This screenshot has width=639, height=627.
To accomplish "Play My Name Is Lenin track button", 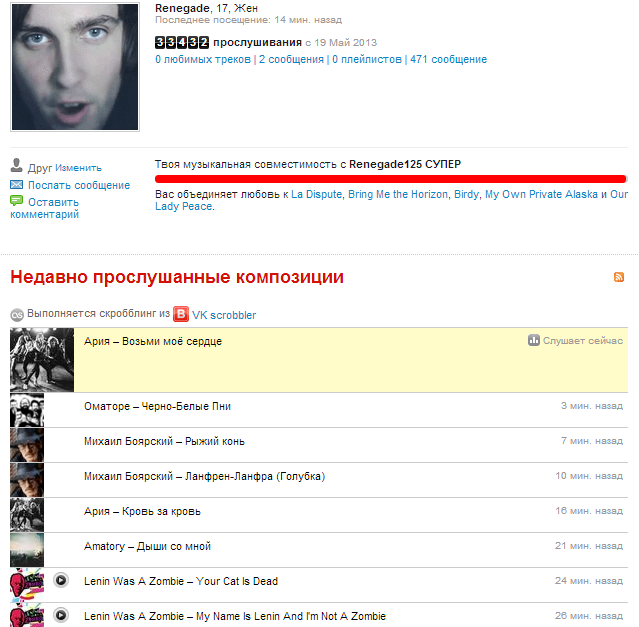I will pos(61,615).
